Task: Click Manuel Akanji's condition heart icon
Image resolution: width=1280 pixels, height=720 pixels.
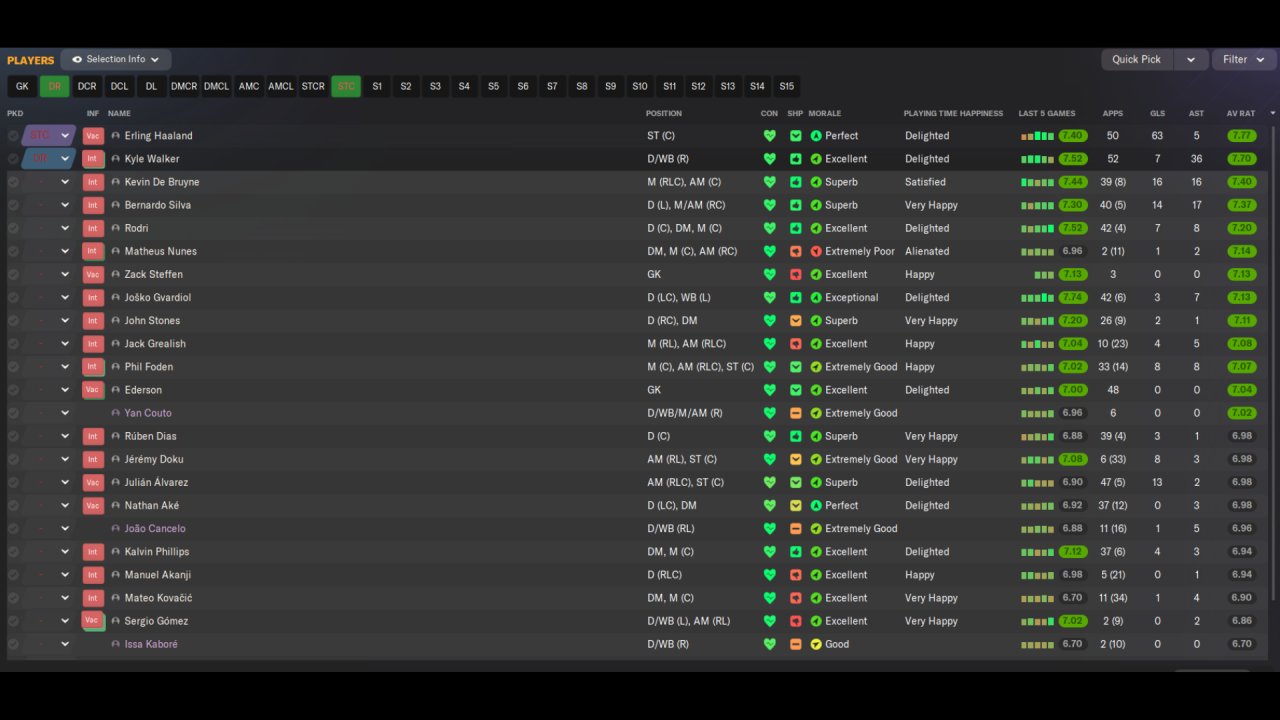Action: coord(769,575)
